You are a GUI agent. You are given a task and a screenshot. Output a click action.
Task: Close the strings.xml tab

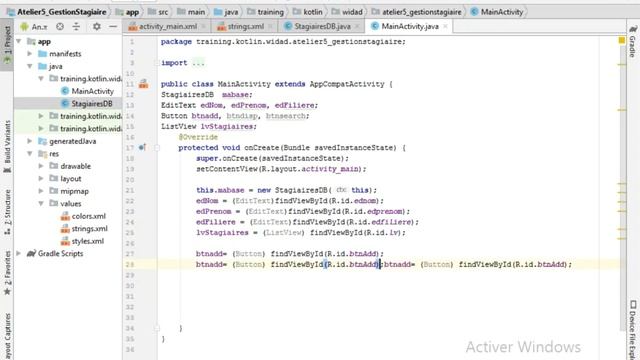pyautogui.click(x=270, y=27)
